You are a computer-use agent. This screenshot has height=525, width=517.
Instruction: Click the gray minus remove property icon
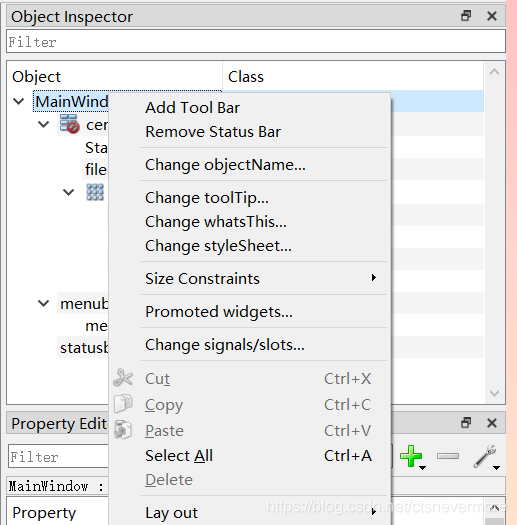(448, 456)
